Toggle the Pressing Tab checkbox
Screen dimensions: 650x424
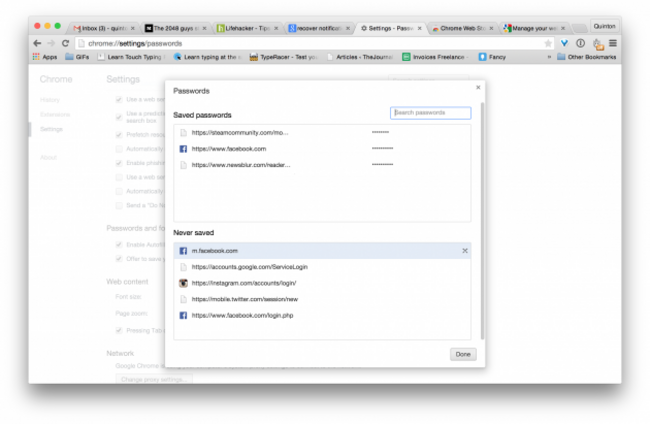pyautogui.click(x=119, y=330)
